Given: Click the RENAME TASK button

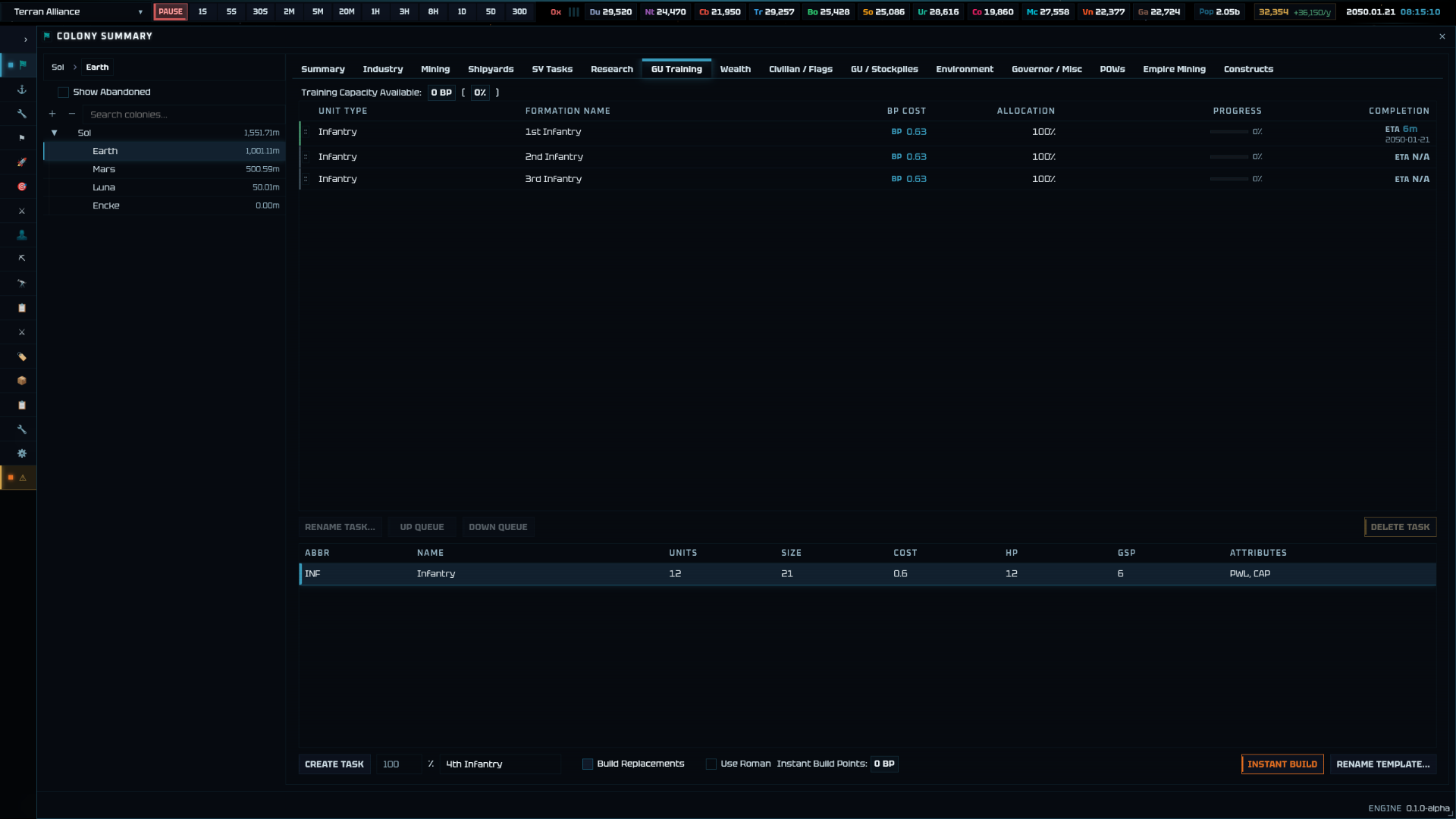Looking at the screenshot, I should (340, 527).
